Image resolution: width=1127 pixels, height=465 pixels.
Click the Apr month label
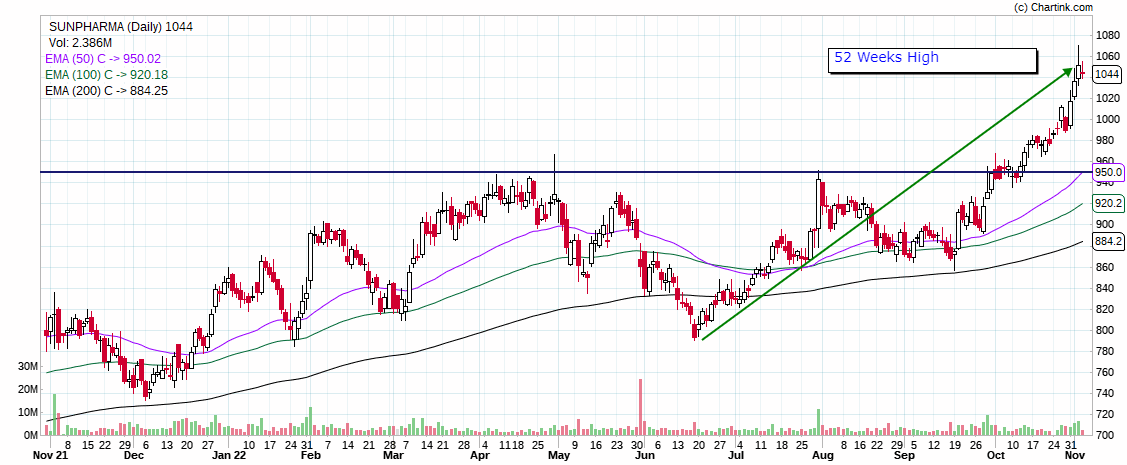click(480, 456)
